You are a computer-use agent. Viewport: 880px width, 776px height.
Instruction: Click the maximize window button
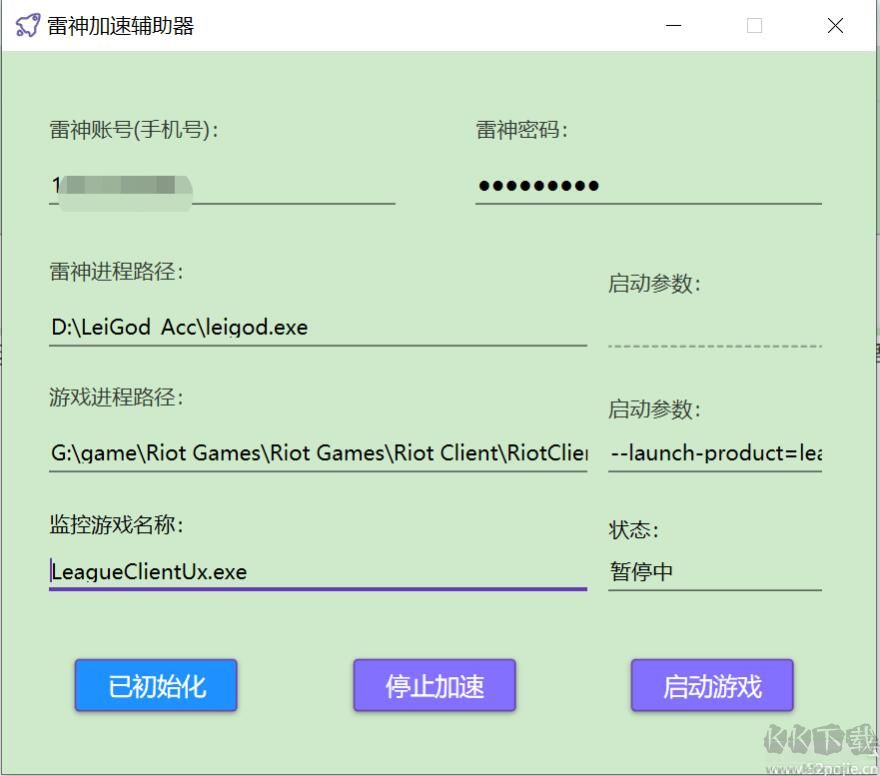click(x=754, y=26)
